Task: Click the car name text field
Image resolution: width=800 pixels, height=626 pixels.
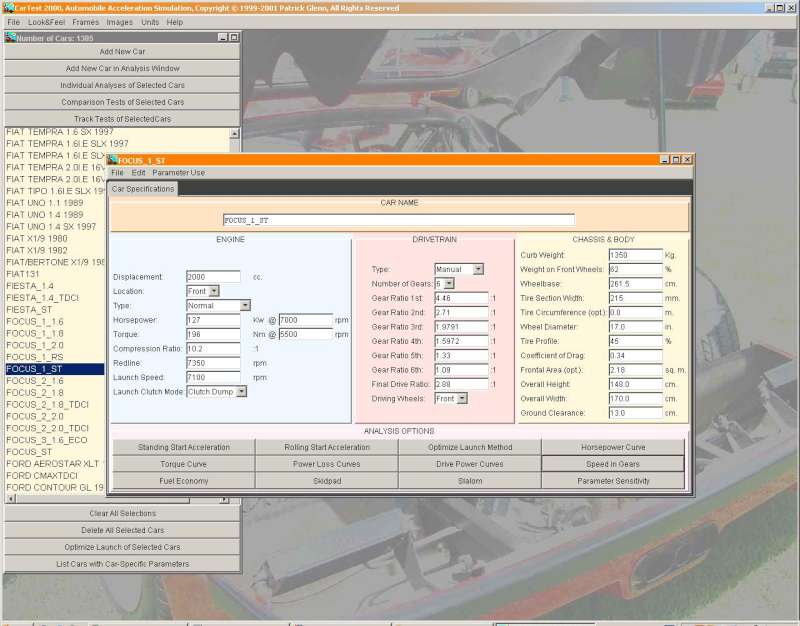Action: [x=399, y=220]
